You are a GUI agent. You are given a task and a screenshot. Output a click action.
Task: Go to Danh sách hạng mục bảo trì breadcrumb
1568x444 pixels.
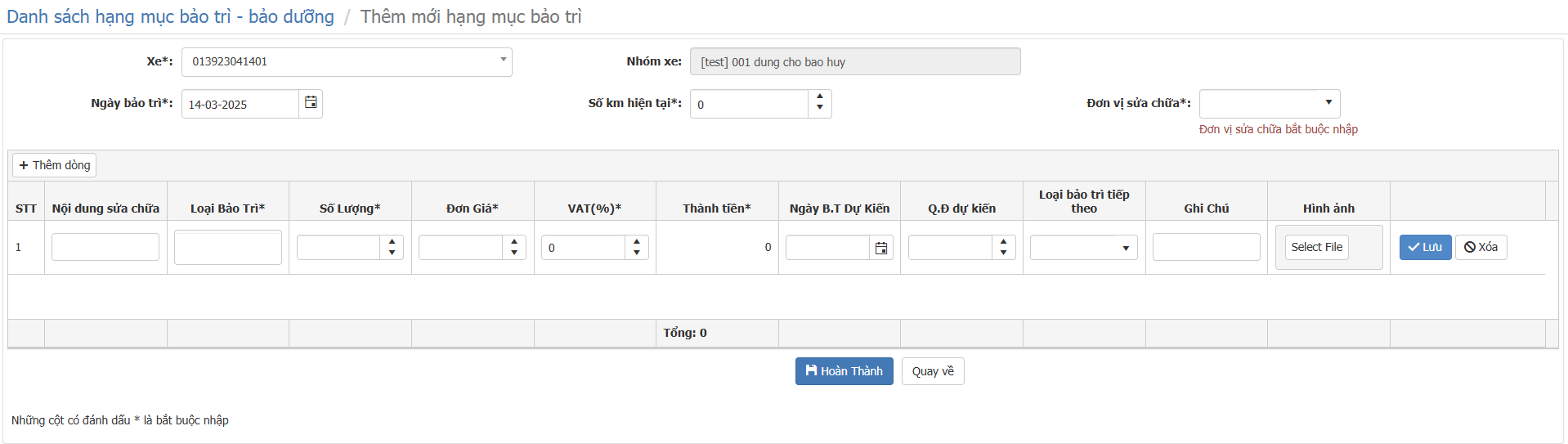tap(170, 16)
